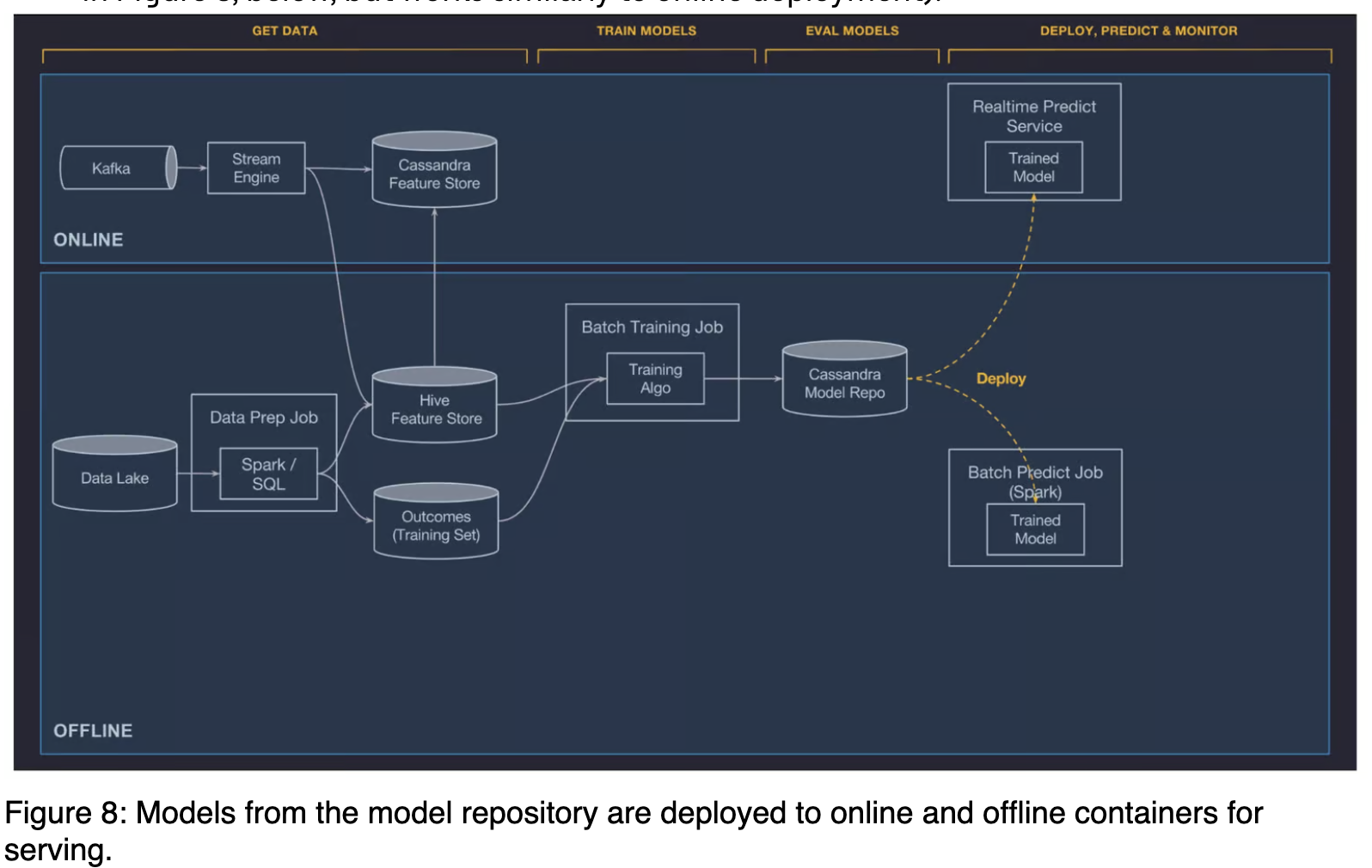Click the yellow Deploy label
This screenshot has width=1372, height=868.
tap(1001, 379)
